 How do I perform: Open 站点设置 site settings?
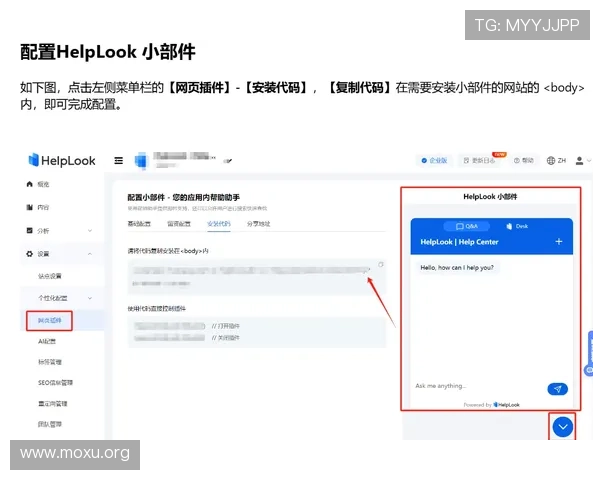pyautogui.click(x=50, y=276)
